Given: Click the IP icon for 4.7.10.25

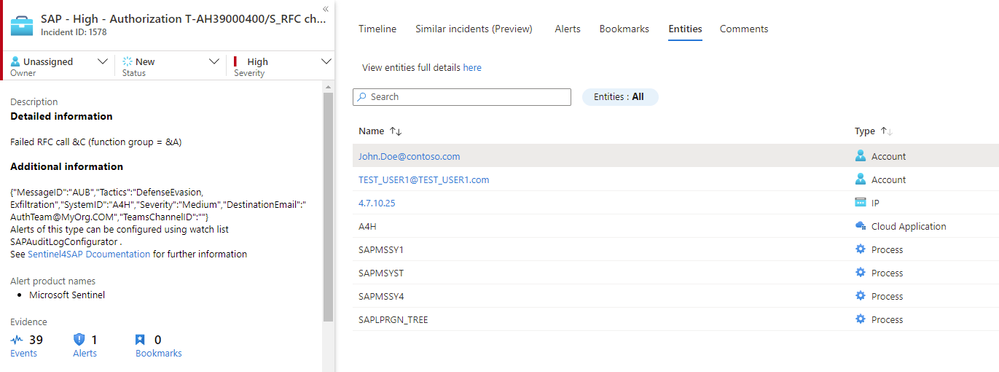Looking at the screenshot, I should (861, 203).
